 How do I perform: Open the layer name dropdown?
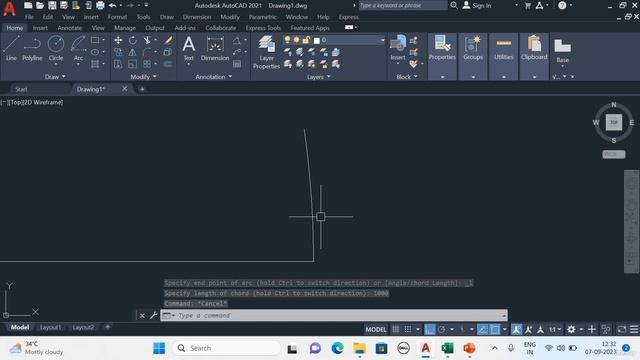pyautogui.click(x=382, y=40)
